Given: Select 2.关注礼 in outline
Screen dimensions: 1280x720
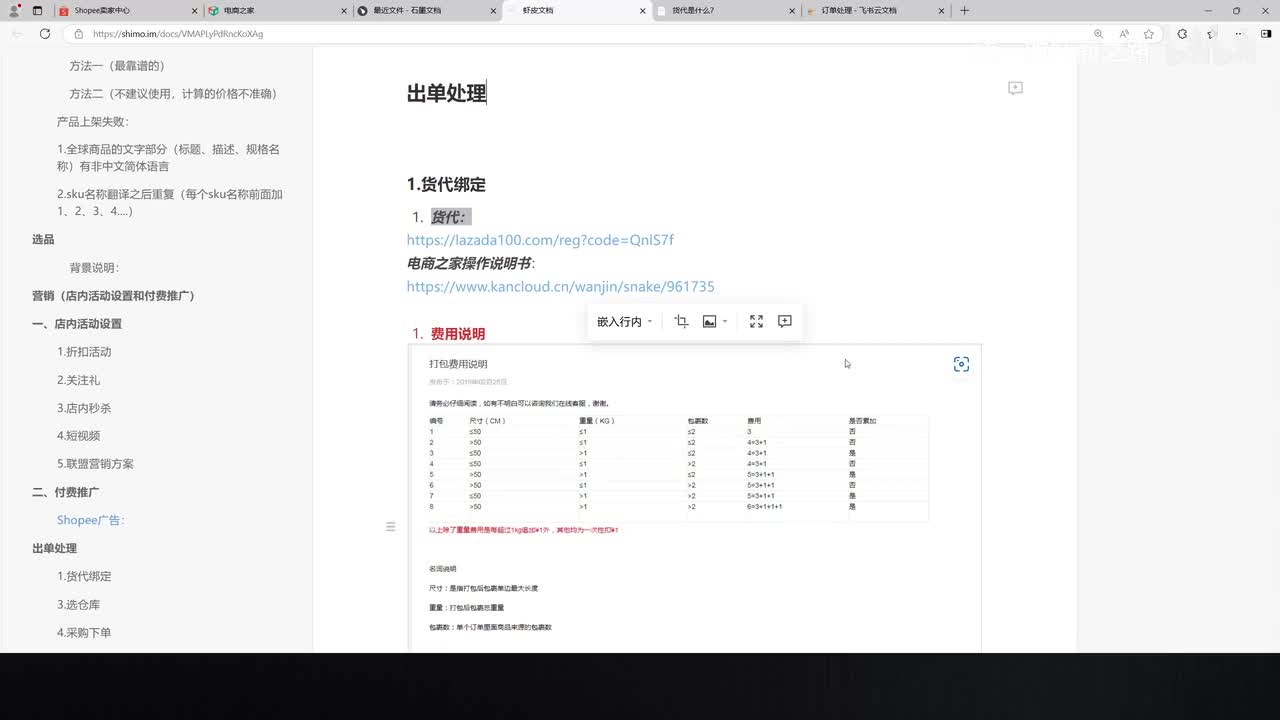Looking at the screenshot, I should click(x=78, y=380).
